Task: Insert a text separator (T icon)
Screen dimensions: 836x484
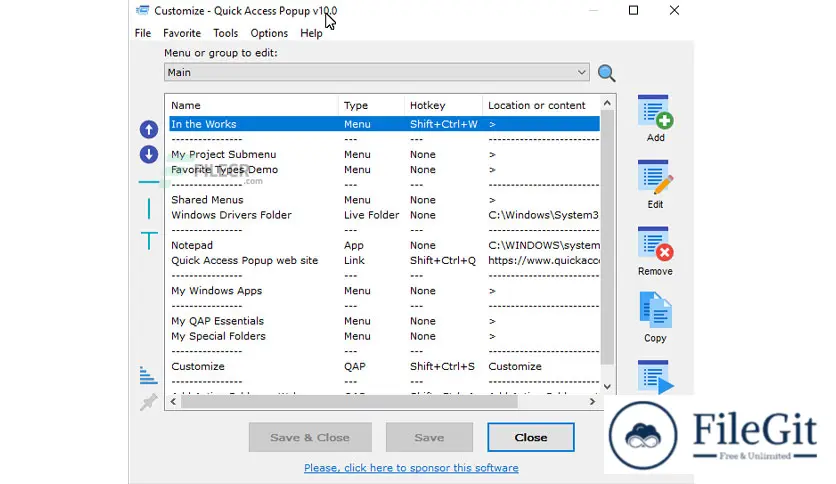Action: click(149, 240)
